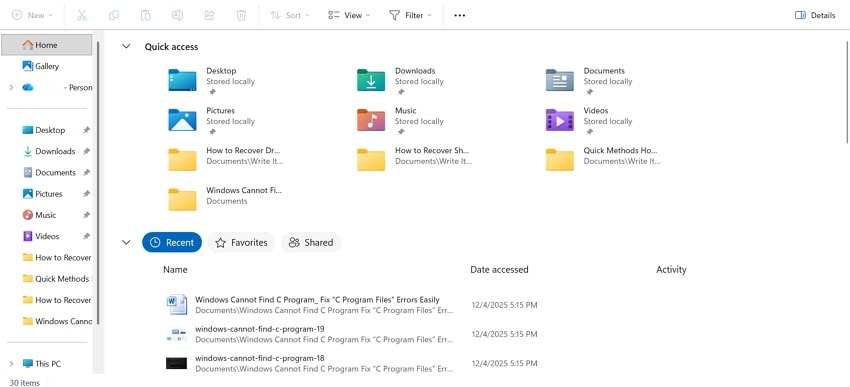Open the Filter dropdown menu
The height and width of the screenshot is (387, 850).
coord(410,15)
